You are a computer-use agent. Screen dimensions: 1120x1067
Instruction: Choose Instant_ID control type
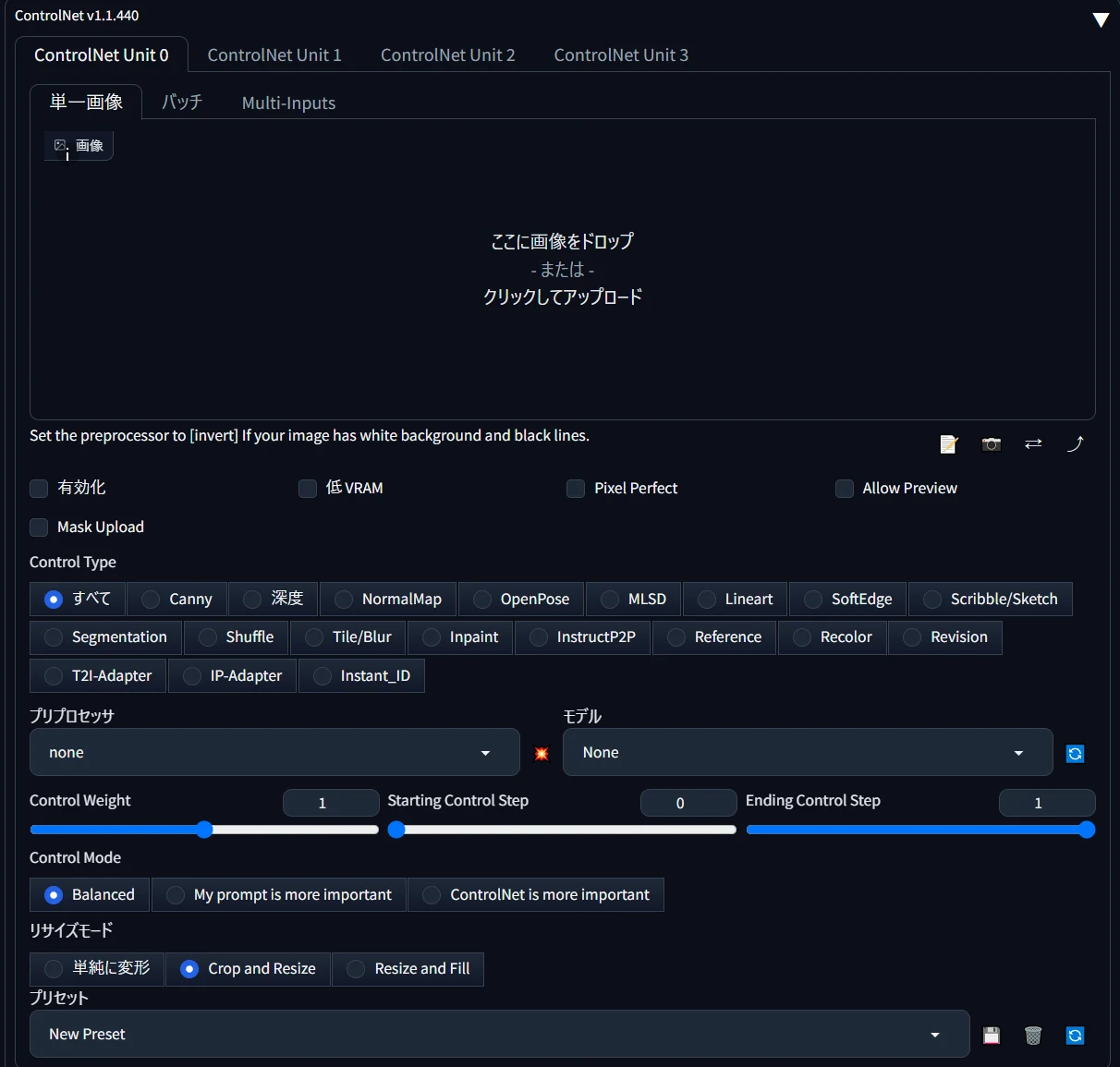coord(361,676)
